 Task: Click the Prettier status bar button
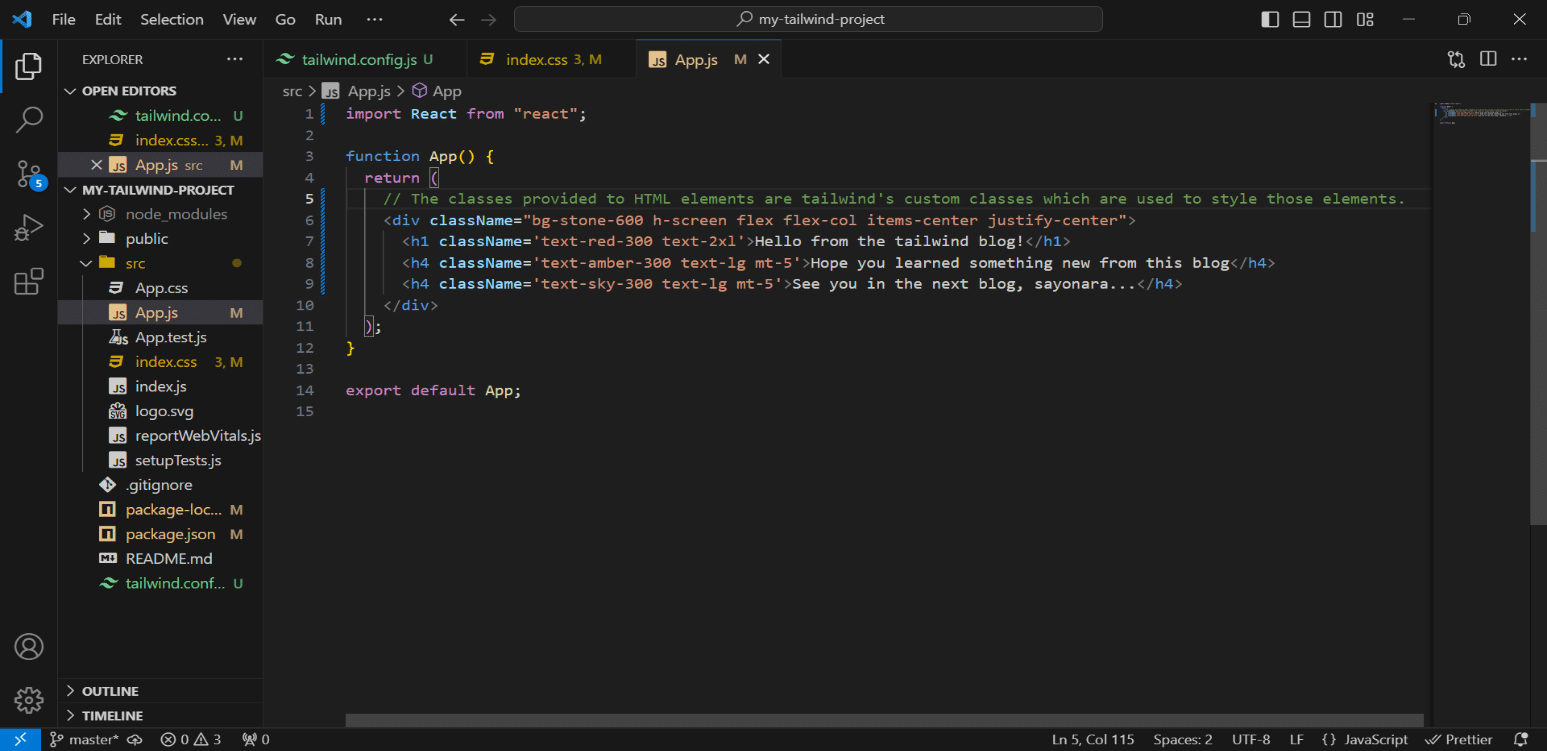(1459, 740)
